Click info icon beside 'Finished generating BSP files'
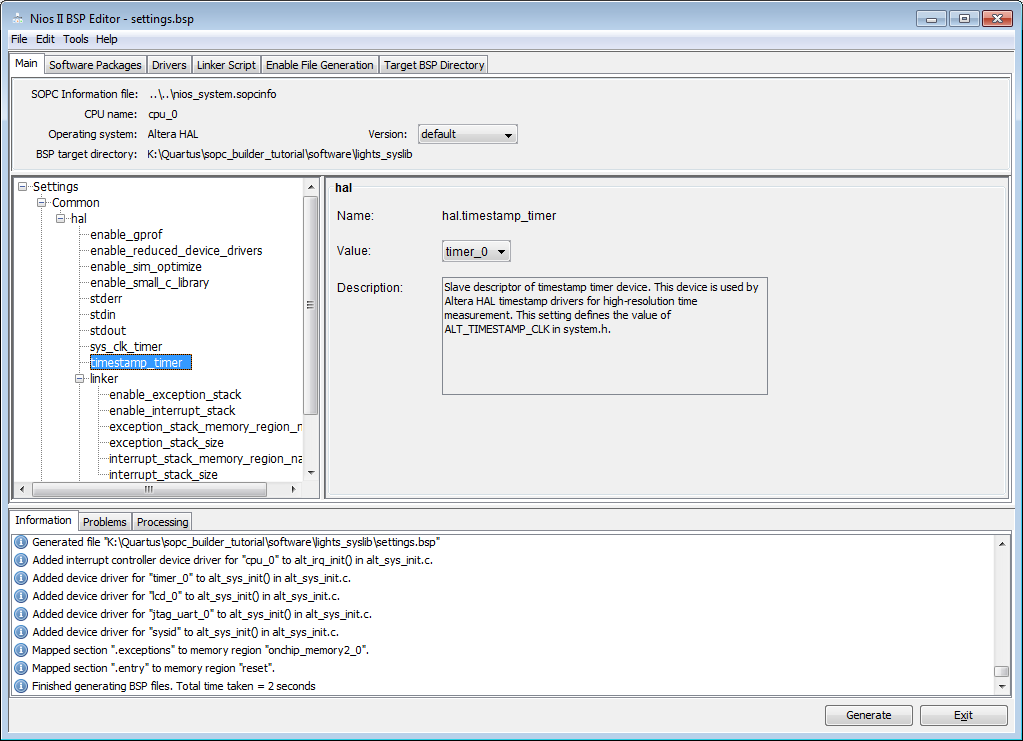Viewport: 1023px width, 741px height. click(x=21, y=686)
